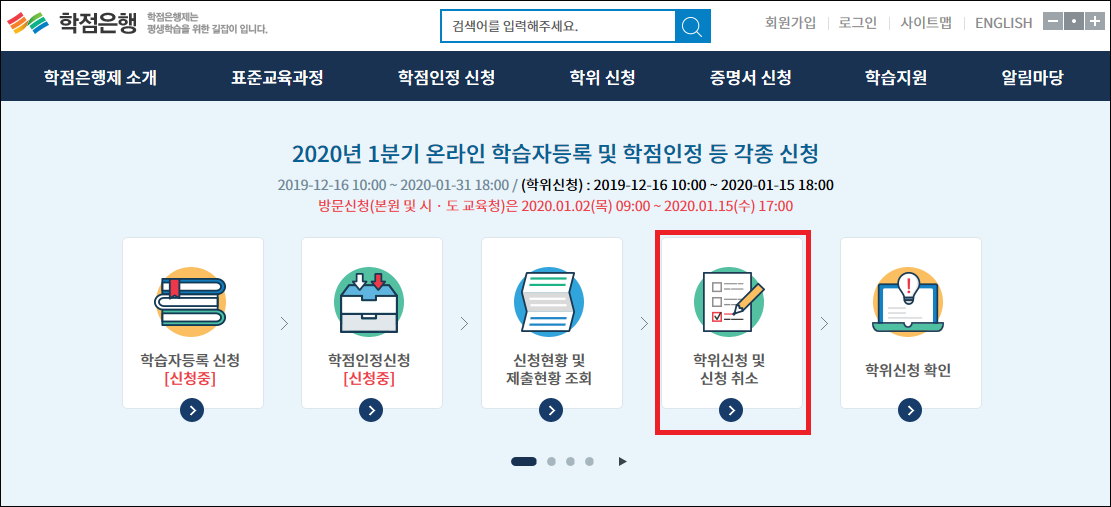Click the 로그인 link

[x=858, y=23]
